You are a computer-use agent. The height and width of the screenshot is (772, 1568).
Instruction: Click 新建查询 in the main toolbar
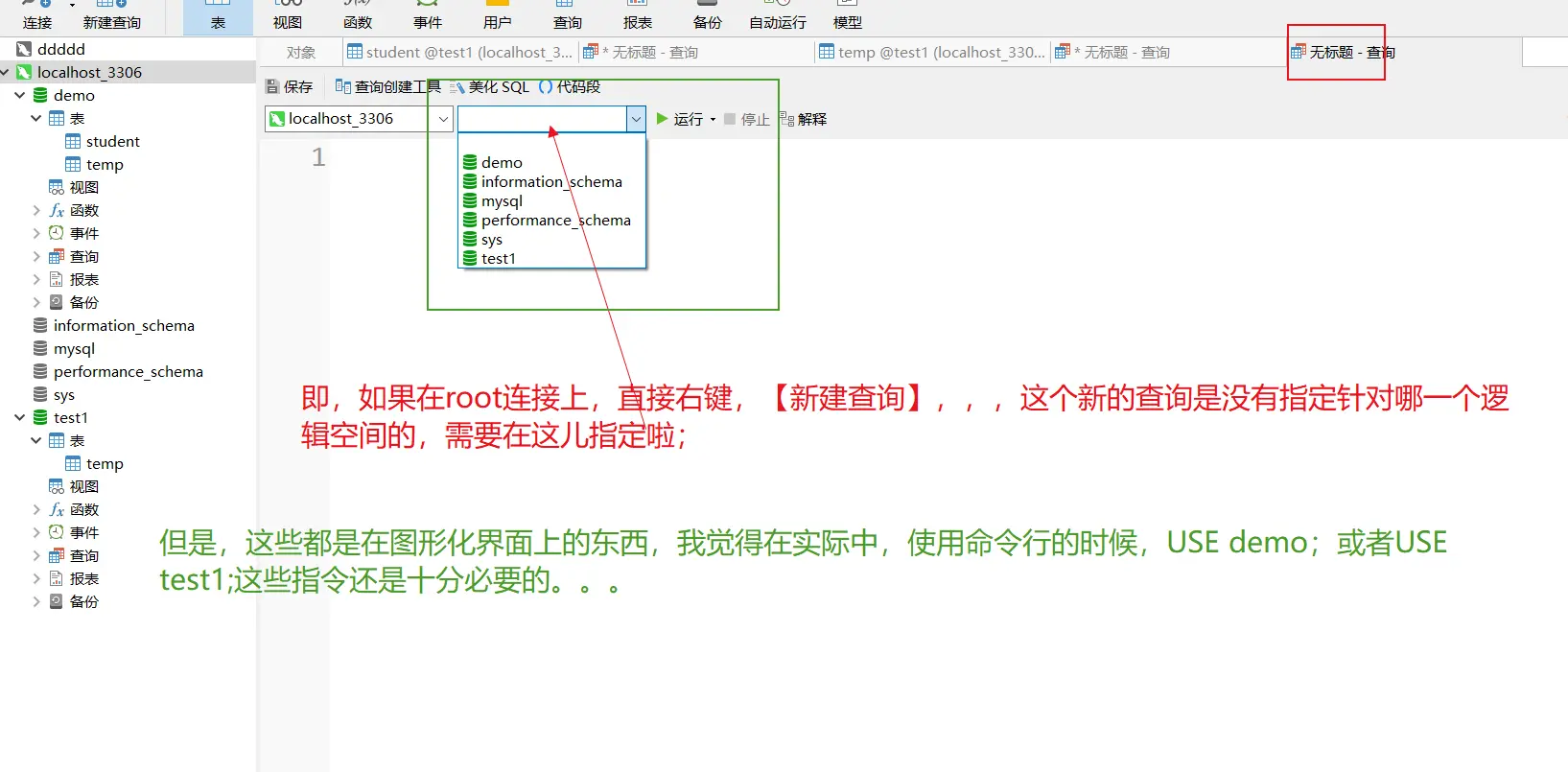tap(112, 16)
